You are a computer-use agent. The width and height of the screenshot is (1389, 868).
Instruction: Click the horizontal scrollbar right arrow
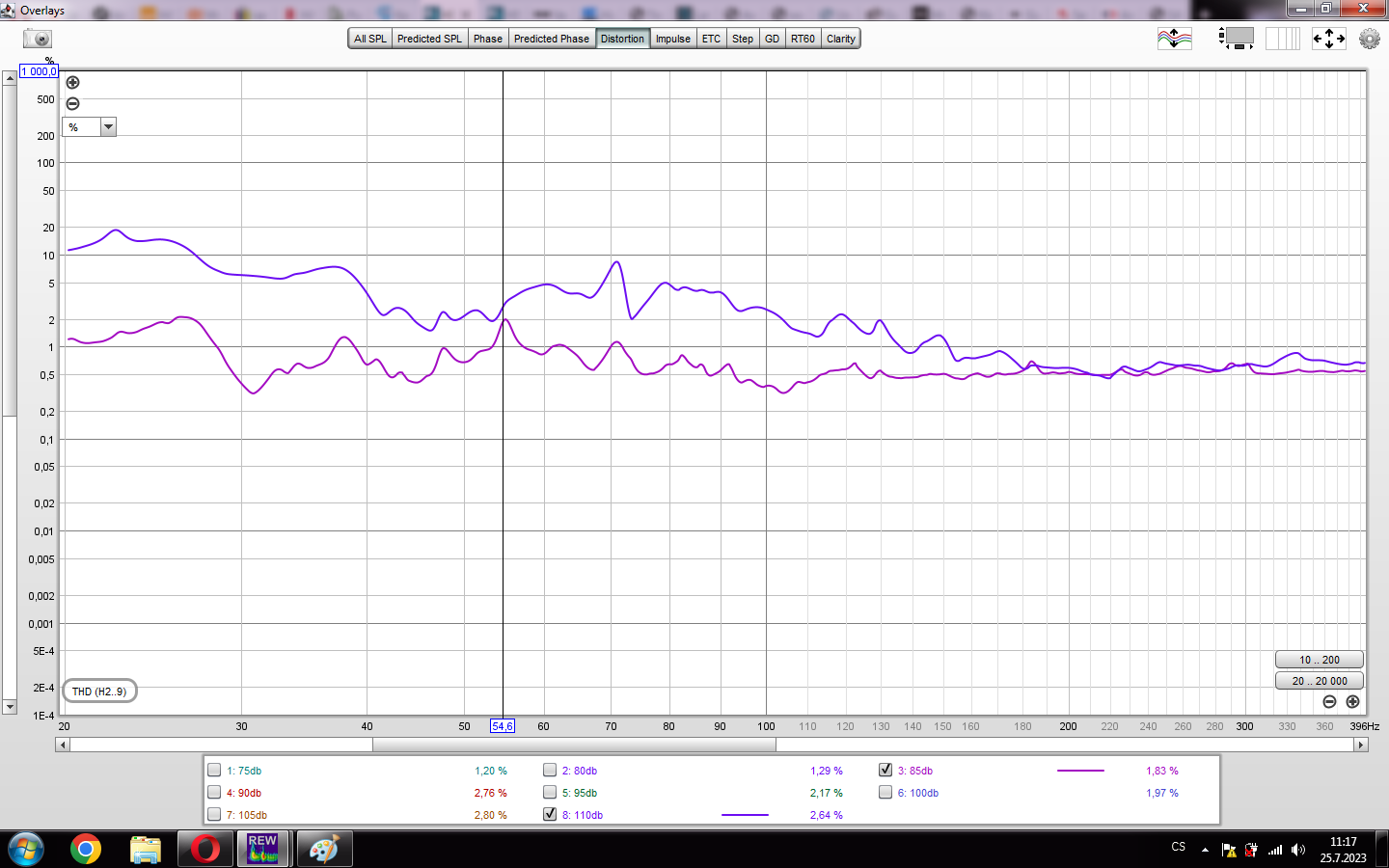point(1361,745)
